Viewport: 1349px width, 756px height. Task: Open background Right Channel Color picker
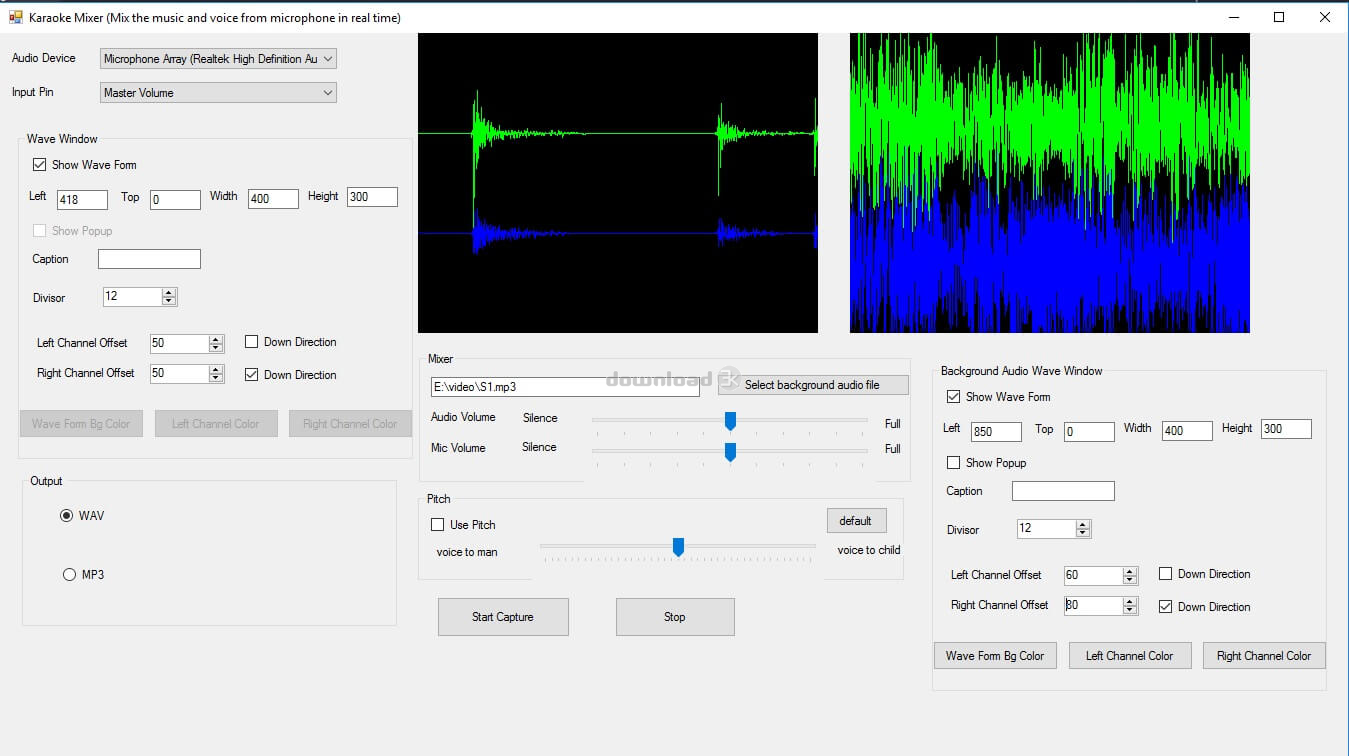pyautogui.click(x=1264, y=656)
